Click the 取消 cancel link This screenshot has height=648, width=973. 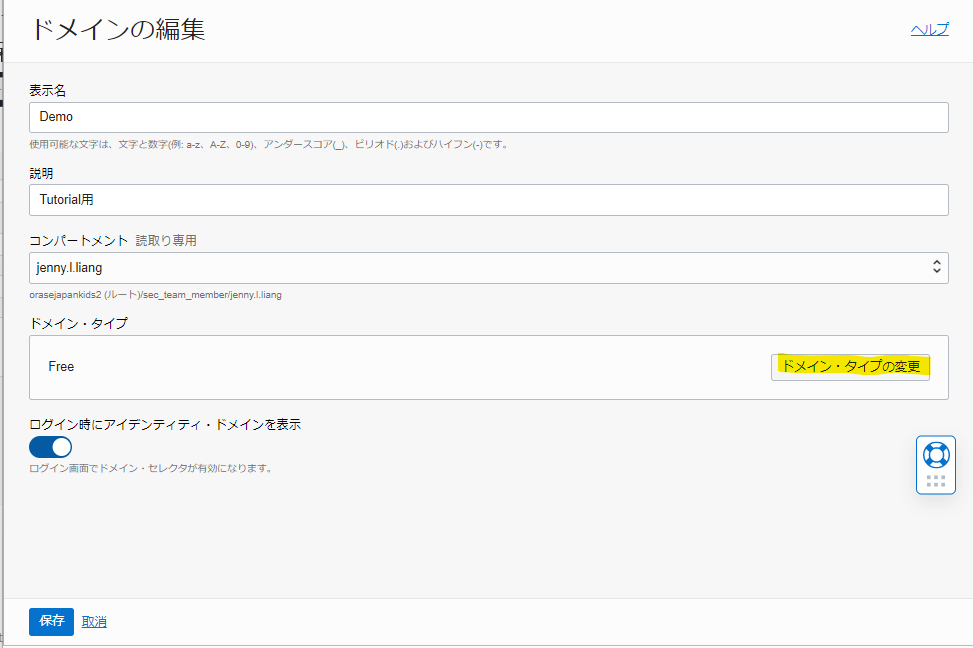(x=94, y=622)
